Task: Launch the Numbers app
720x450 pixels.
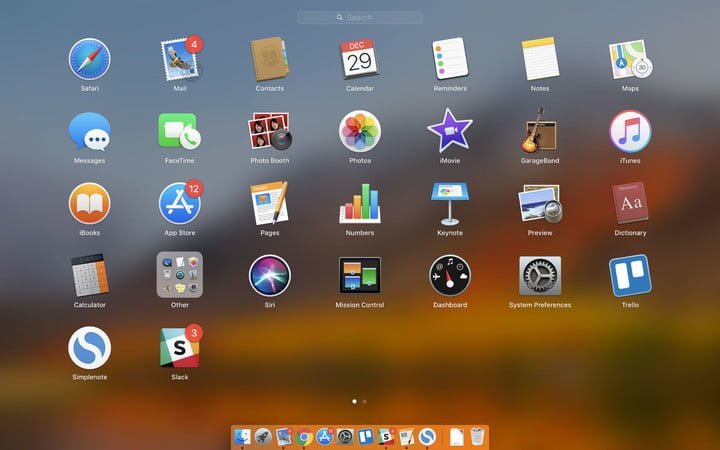Action: pos(360,203)
